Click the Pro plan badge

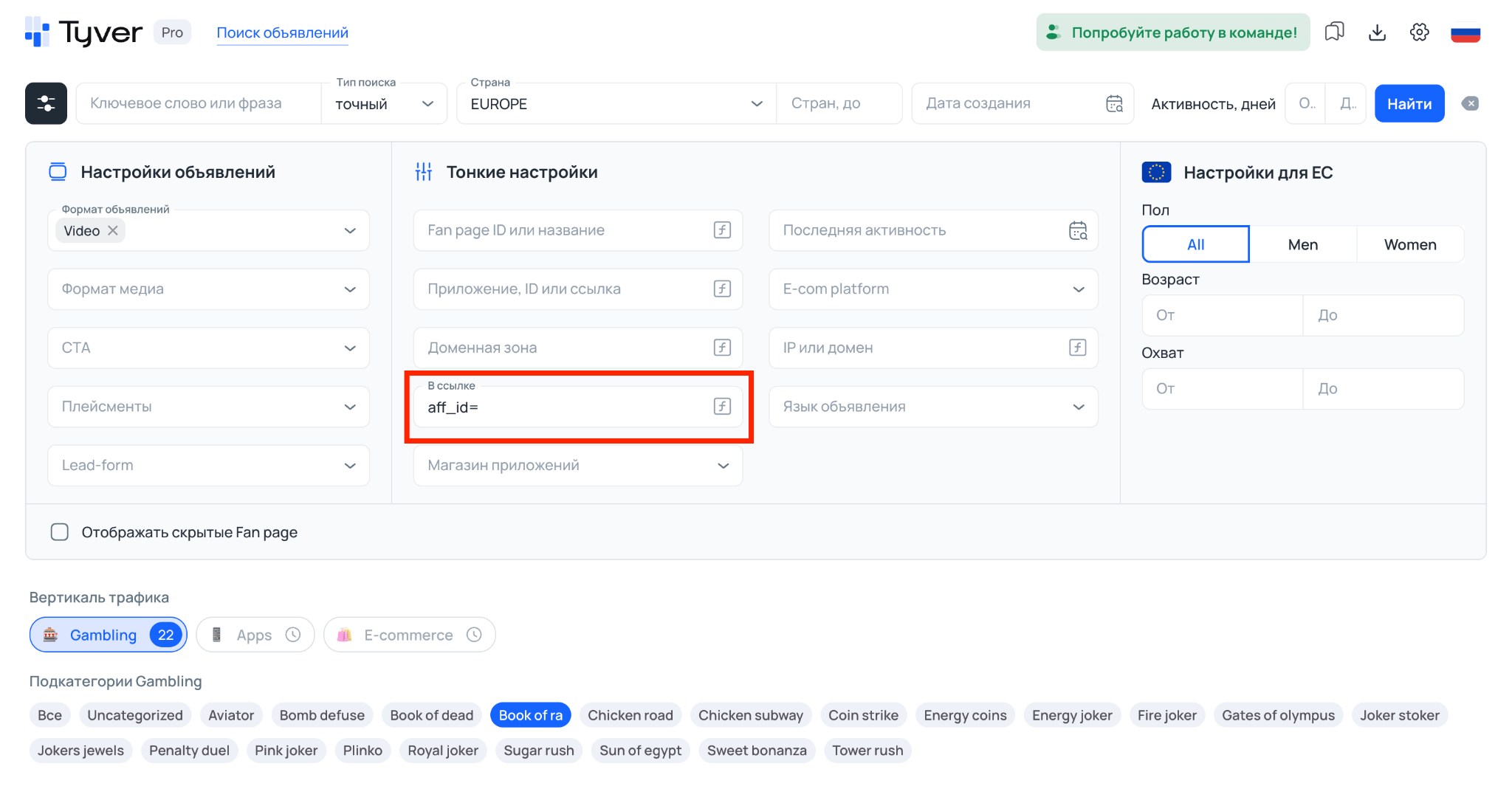[x=172, y=32]
